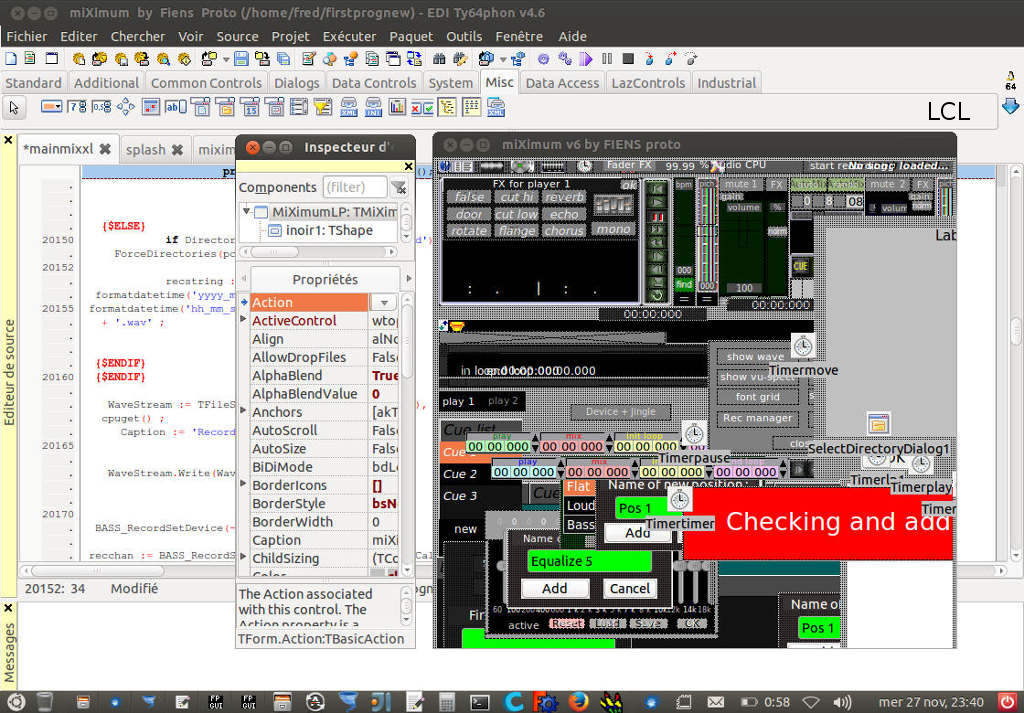
Task: Select inoir1: TShape in the component tree
Action: click(329, 230)
